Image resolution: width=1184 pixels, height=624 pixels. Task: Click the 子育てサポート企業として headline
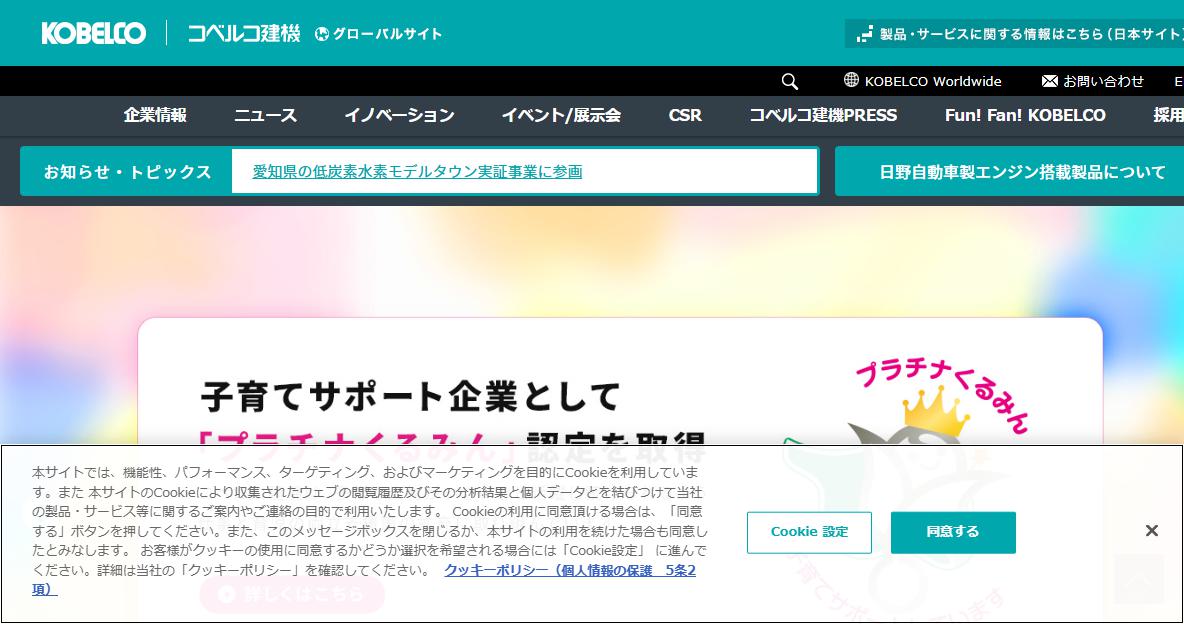pyautogui.click(x=412, y=397)
